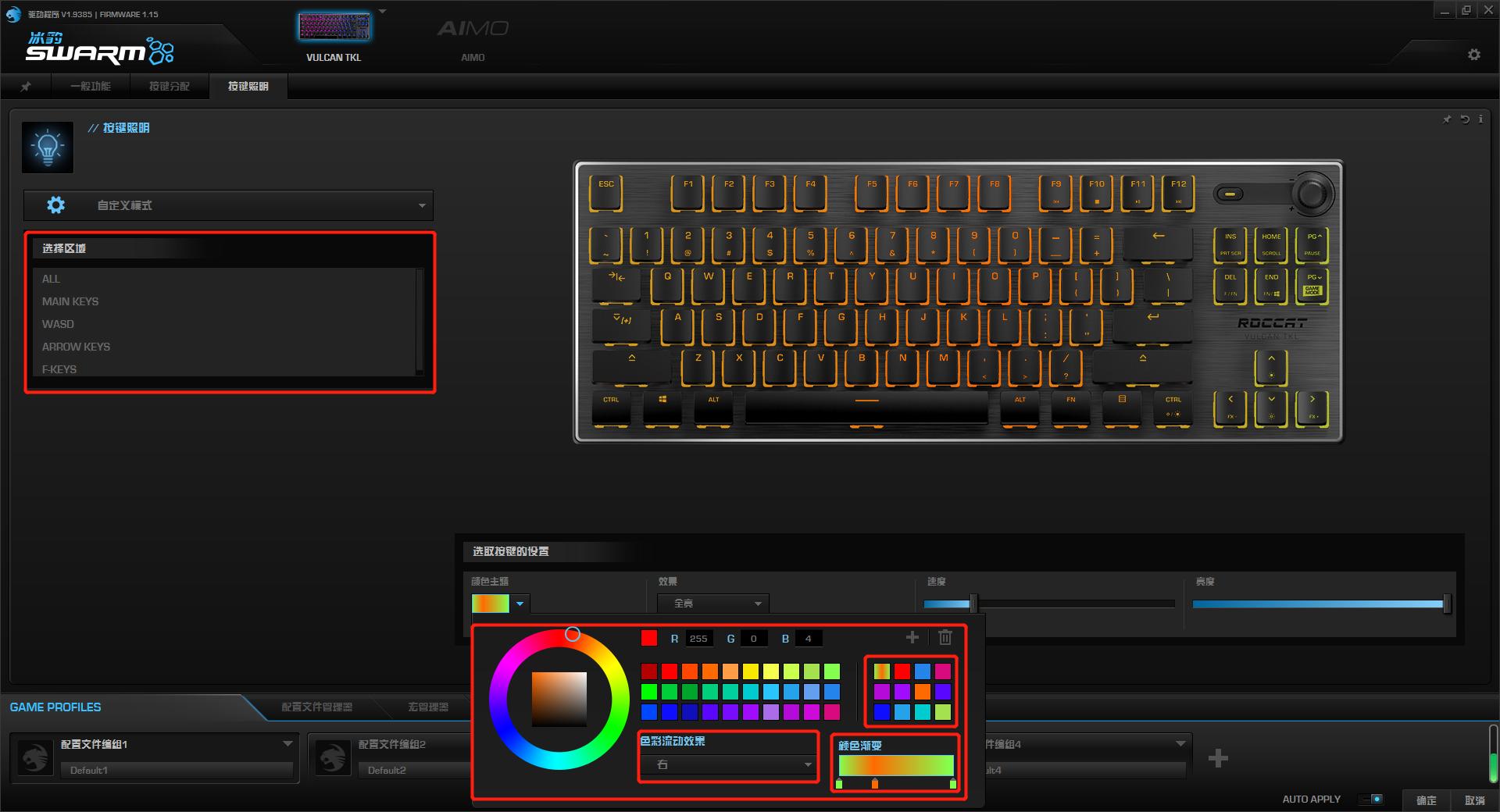This screenshot has width=1500, height=812.
Task: Confirm with the 确定 button
Action: (x=1427, y=800)
